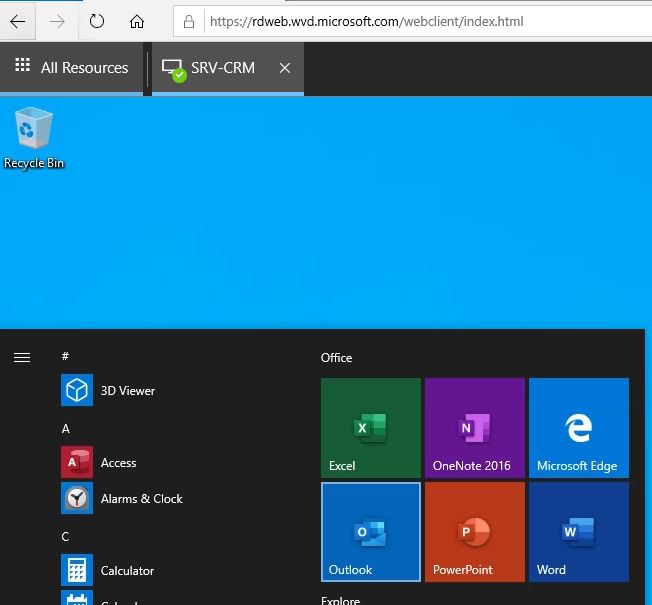Screen dimensions: 652x605
Task: Click the C letter group header
Action: pos(65,537)
